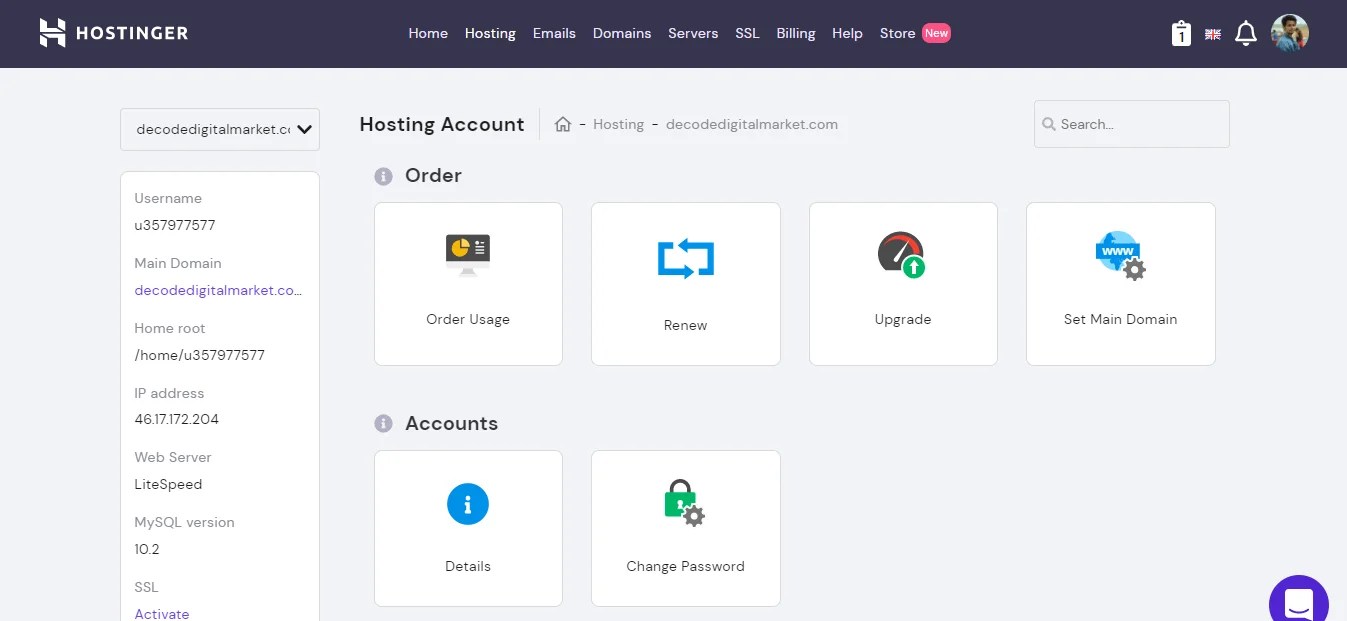
Task: Click the search magnifier icon
Action: click(1049, 124)
